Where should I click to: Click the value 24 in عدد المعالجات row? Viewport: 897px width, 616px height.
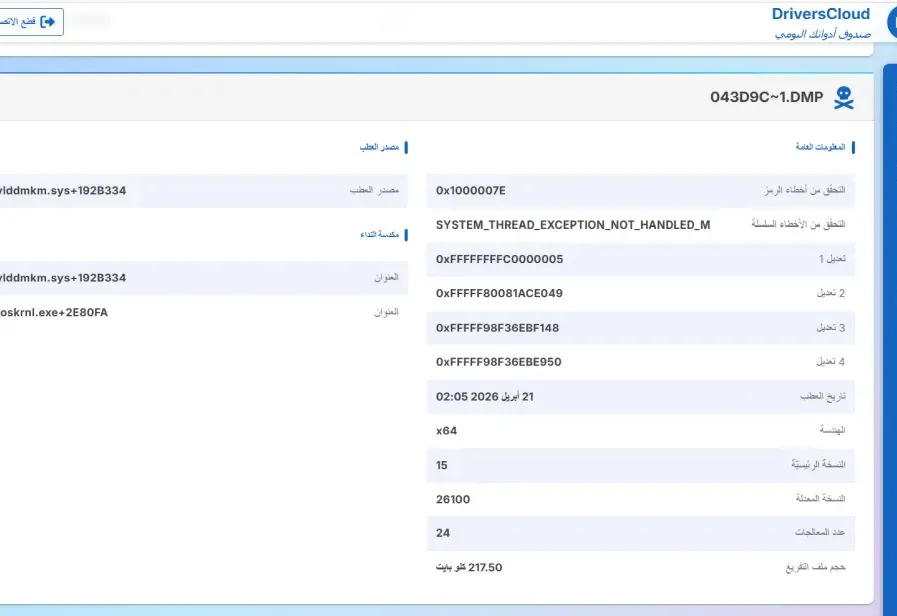pos(443,533)
